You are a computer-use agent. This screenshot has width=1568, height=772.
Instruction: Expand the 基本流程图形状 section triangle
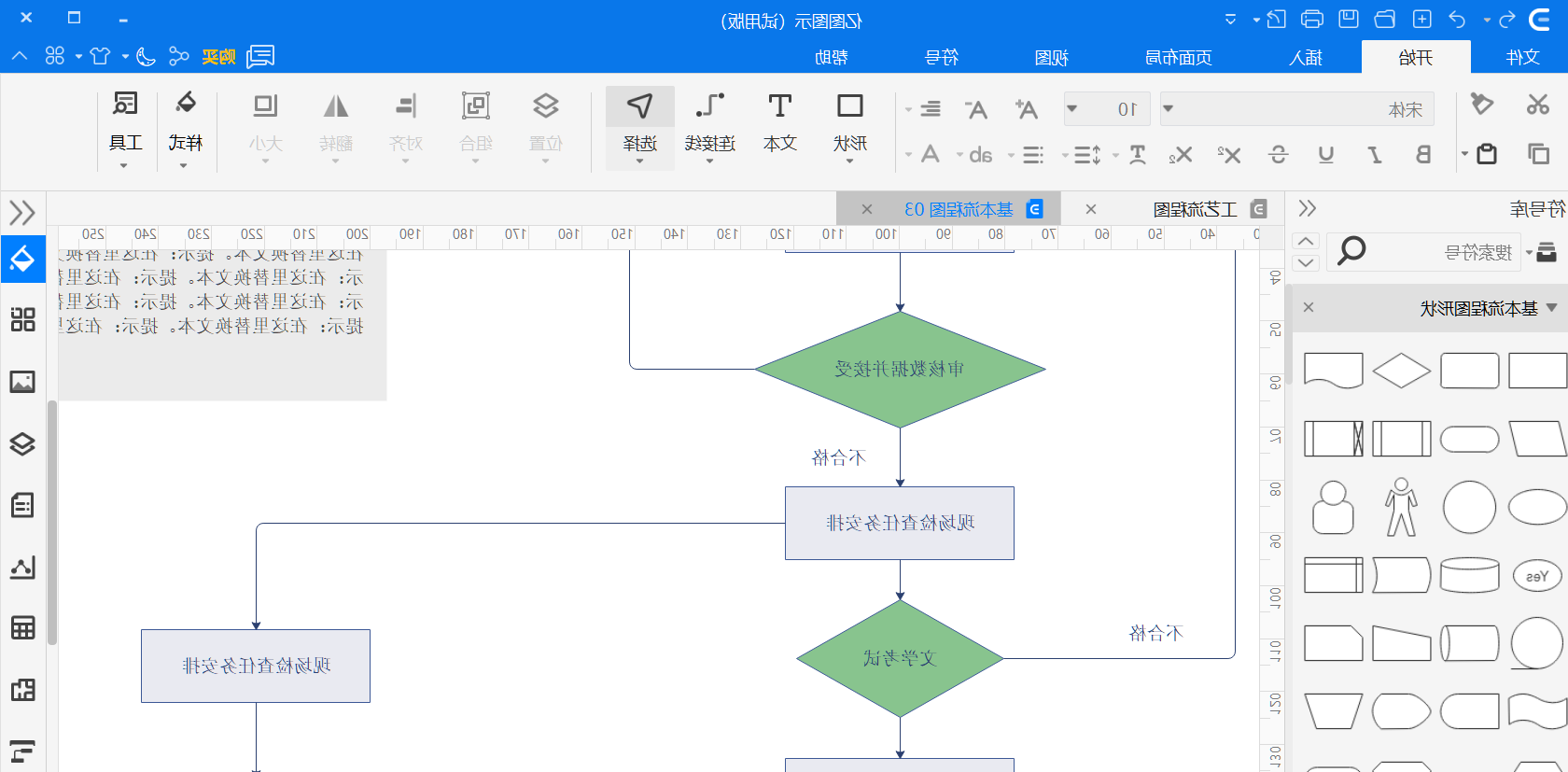1551,307
